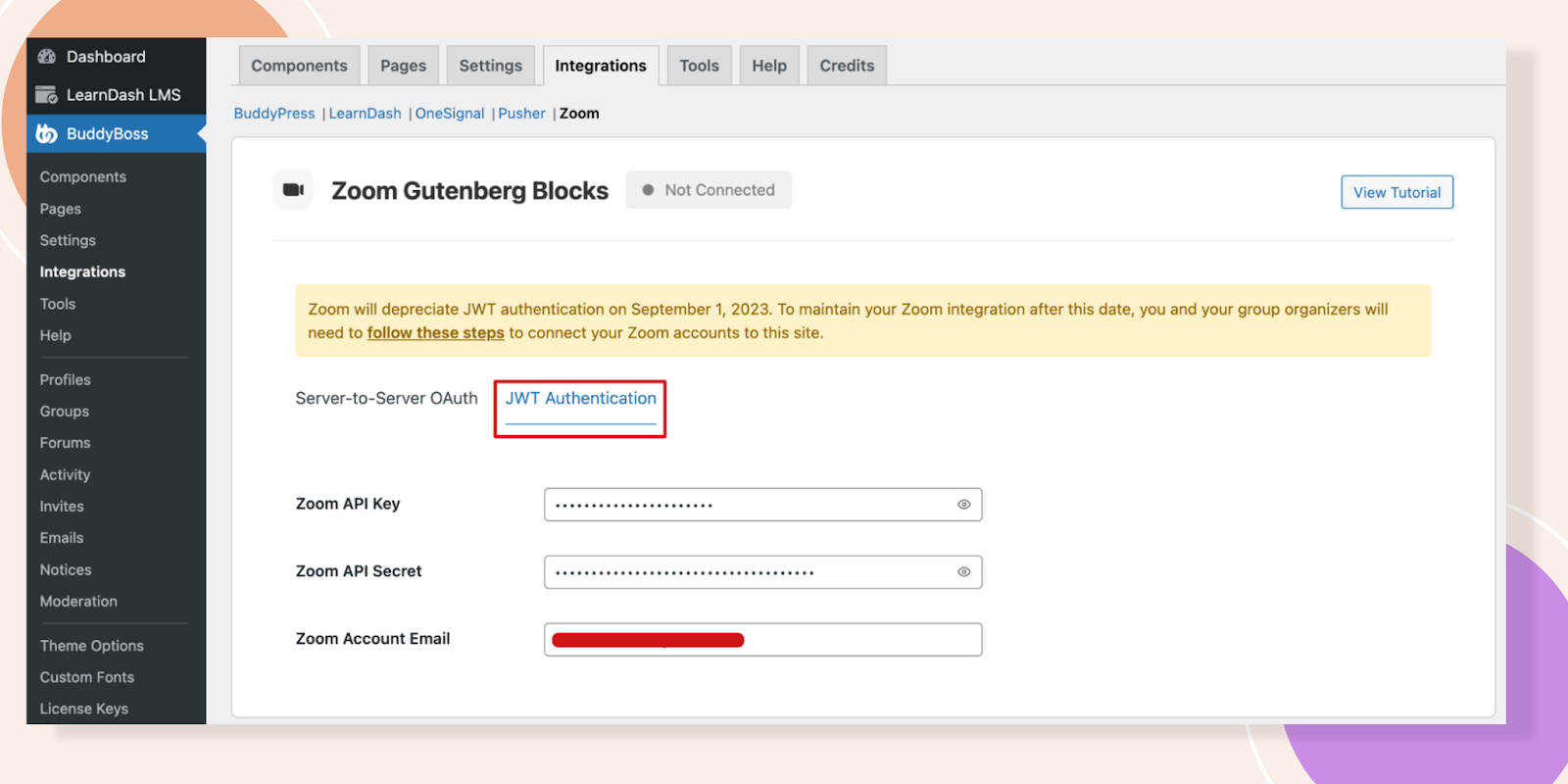Viewport: 1568px width, 784px height.
Task: Open BuddyBoss menu in the sidebar
Action: tap(116, 133)
